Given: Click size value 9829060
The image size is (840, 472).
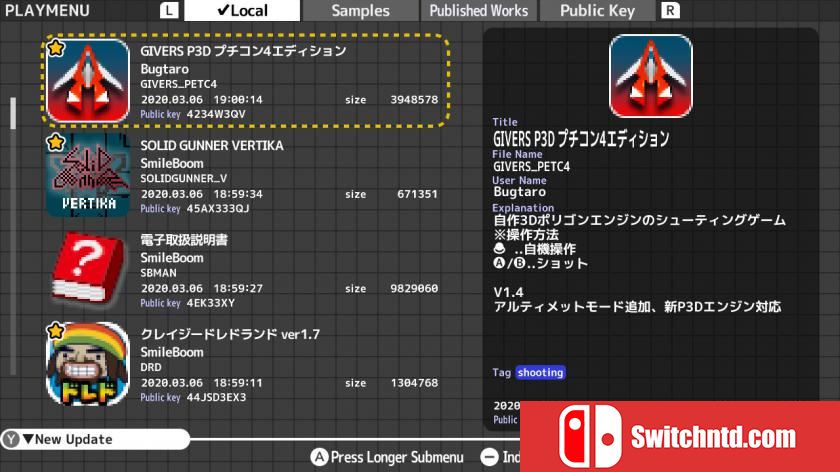Looking at the screenshot, I should (x=414, y=288).
